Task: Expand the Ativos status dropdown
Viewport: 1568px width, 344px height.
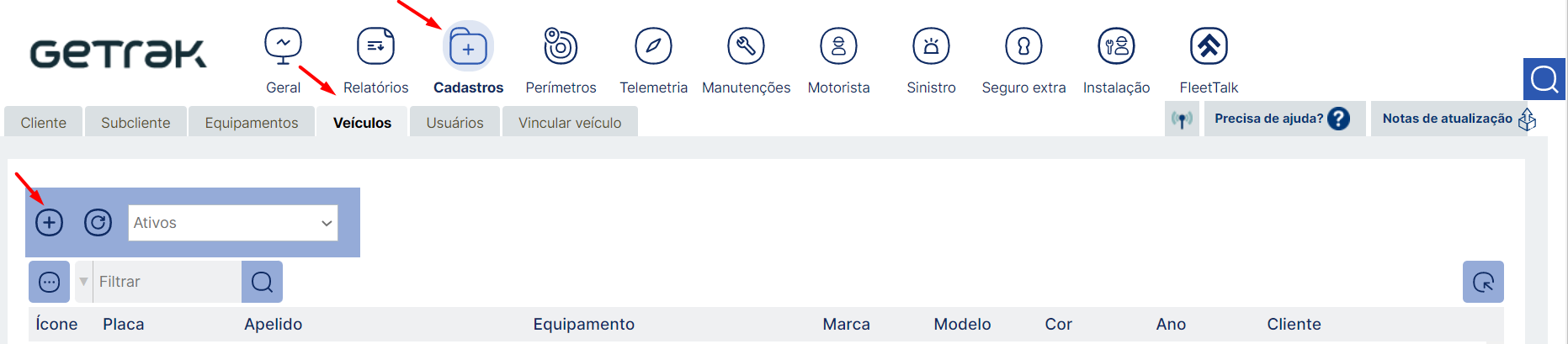Action: 233,223
